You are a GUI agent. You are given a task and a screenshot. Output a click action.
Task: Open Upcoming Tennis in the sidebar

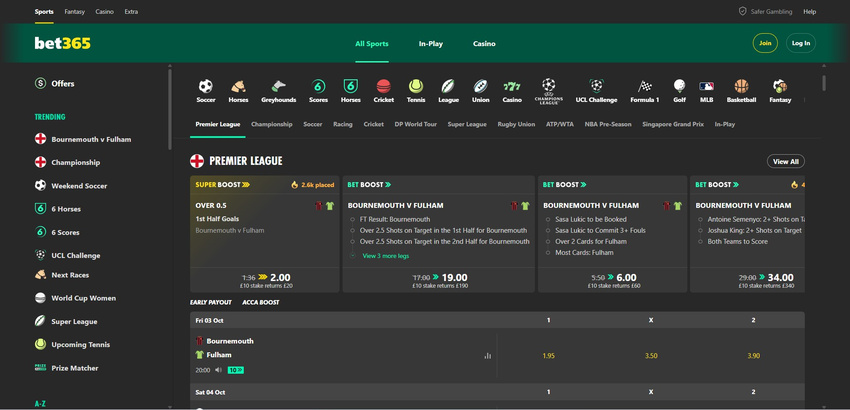click(x=80, y=344)
